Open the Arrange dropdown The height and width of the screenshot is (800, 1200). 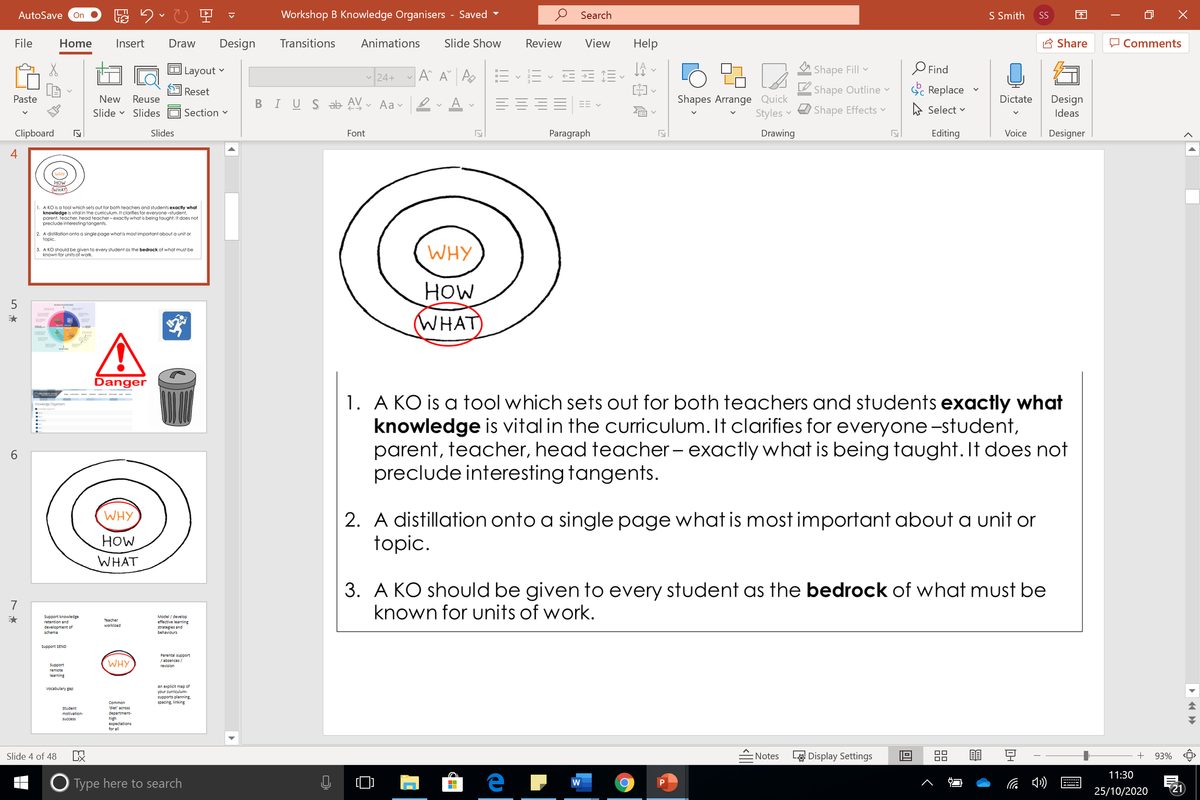coord(733,111)
